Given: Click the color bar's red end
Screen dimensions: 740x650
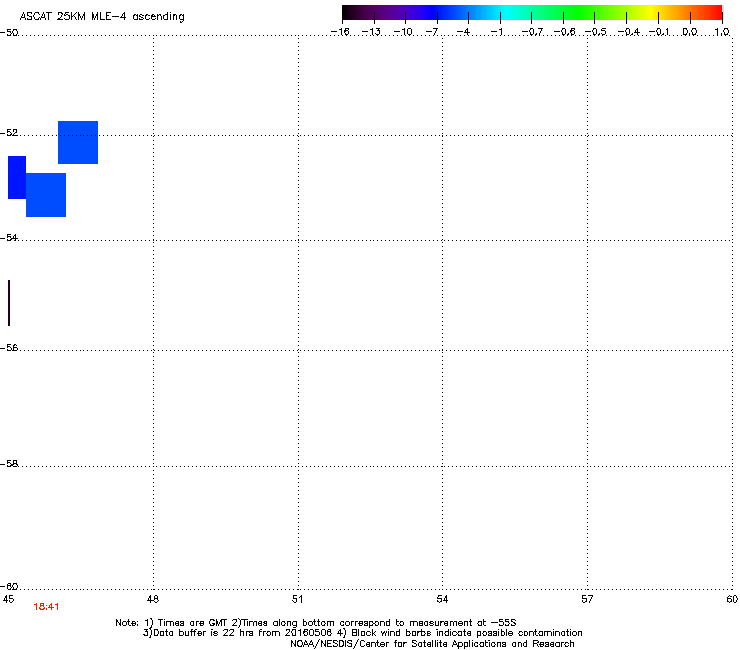Looking at the screenshot, I should 713,12.
